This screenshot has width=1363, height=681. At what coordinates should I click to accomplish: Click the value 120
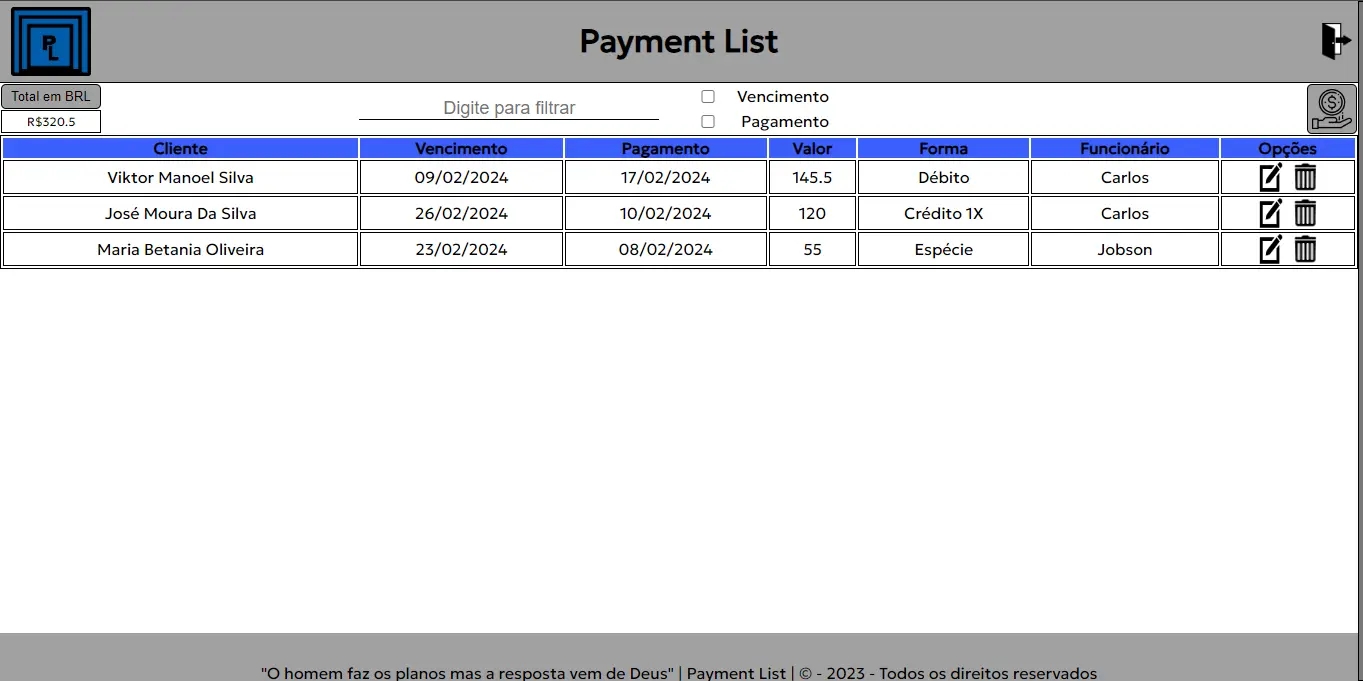click(x=812, y=214)
